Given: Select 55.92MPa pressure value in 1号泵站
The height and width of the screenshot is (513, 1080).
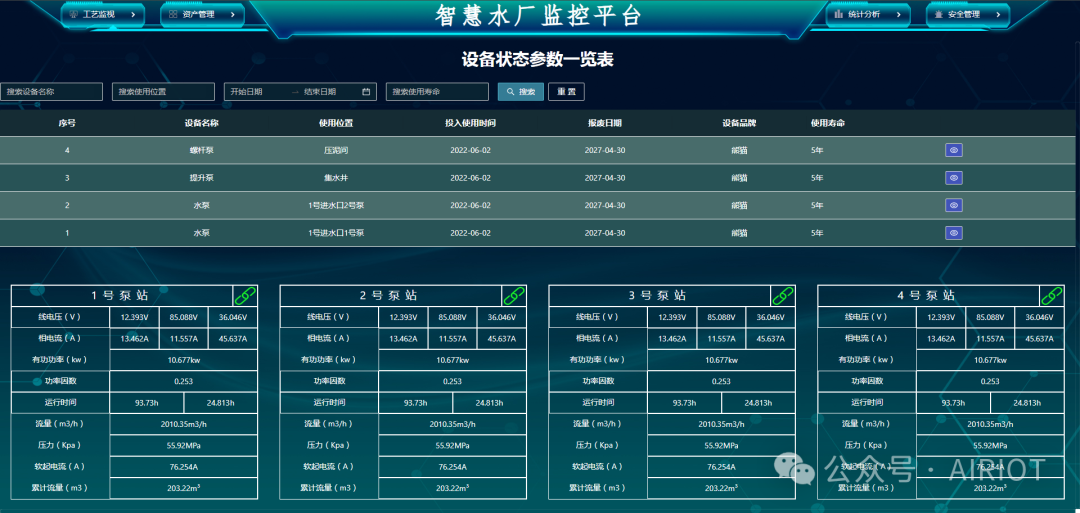Looking at the screenshot, I should [x=183, y=446].
